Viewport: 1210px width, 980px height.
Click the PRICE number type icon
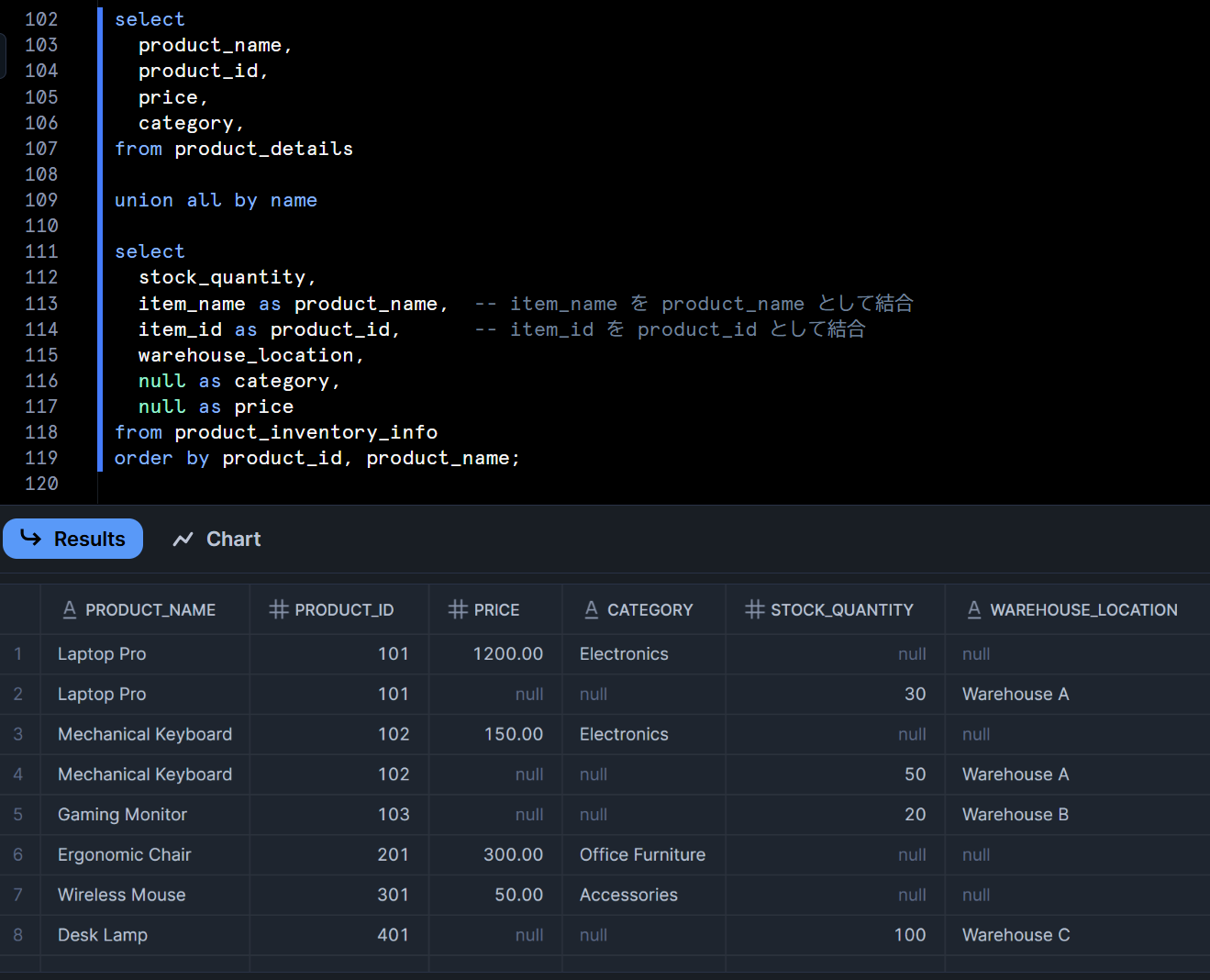pos(458,609)
